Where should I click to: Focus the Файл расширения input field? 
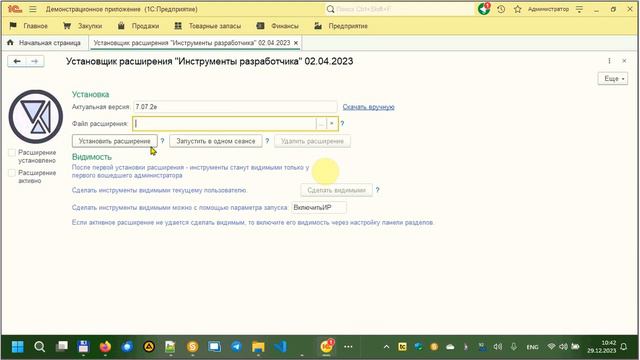click(x=224, y=123)
